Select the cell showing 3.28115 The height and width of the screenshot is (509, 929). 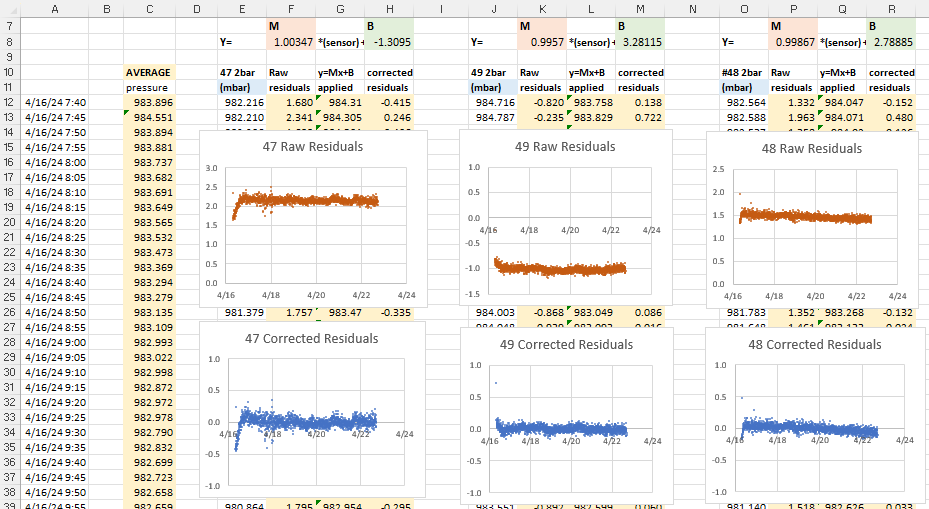pyautogui.click(x=640, y=42)
